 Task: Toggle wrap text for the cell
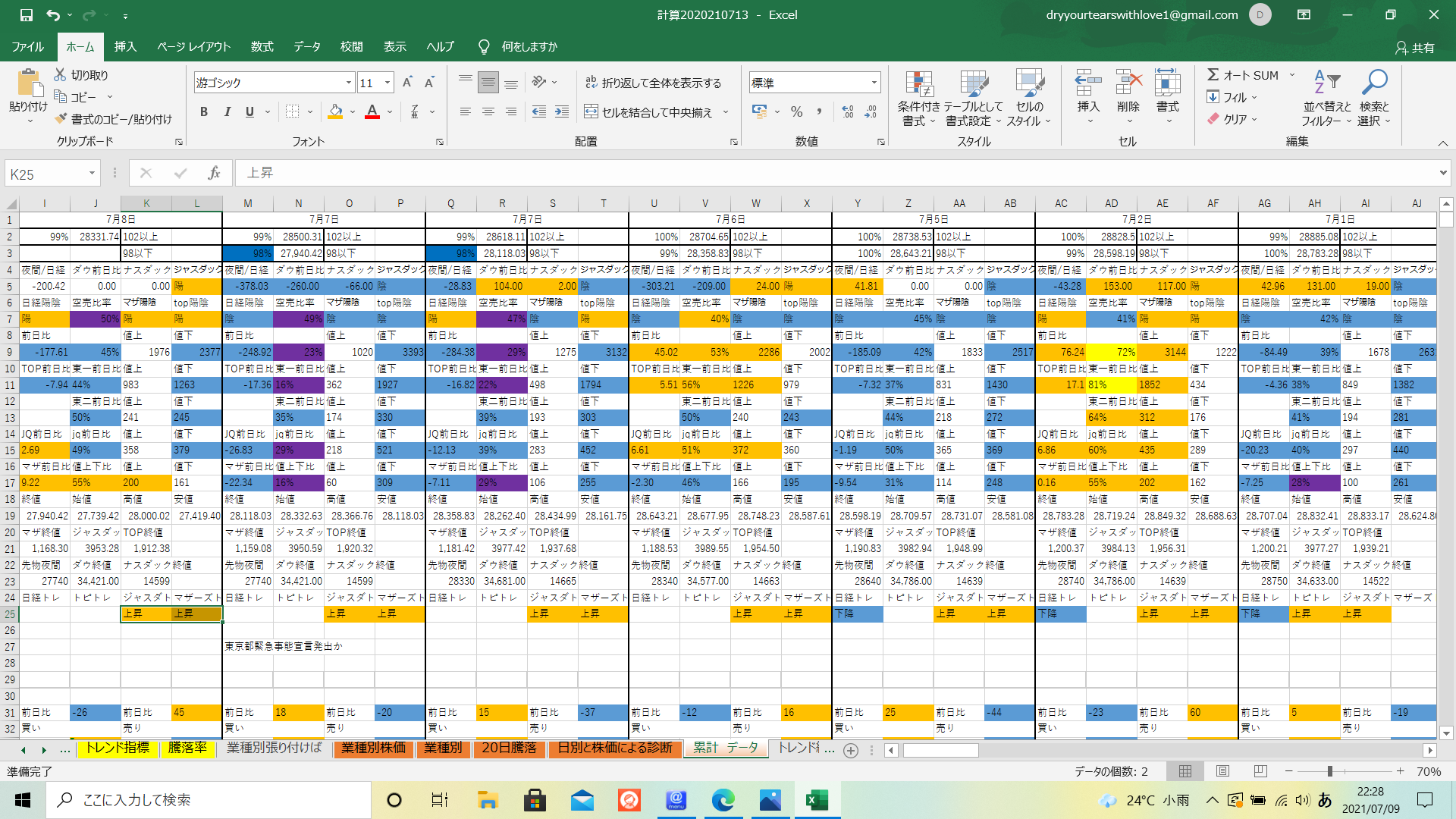tap(653, 83)
